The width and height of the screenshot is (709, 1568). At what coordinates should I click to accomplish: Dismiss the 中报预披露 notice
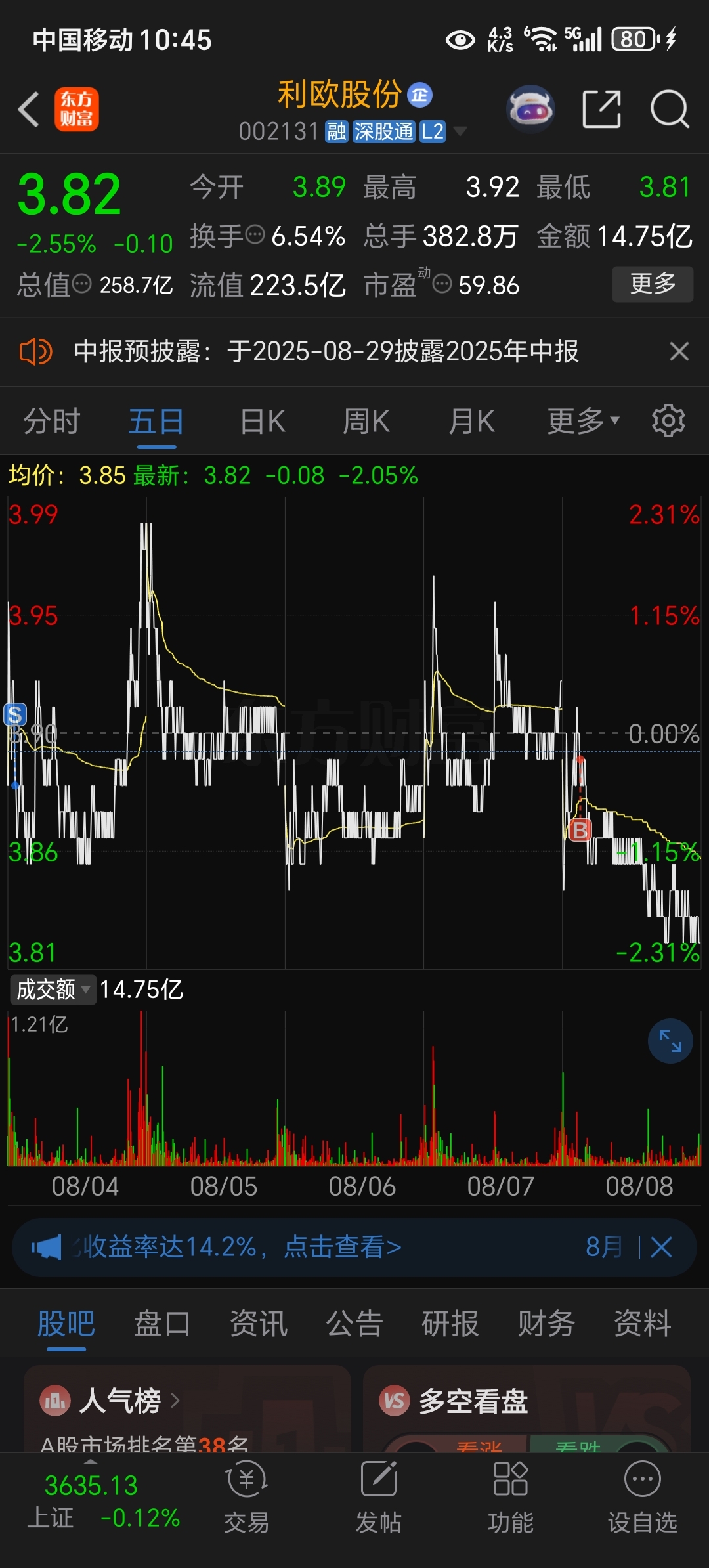[679, 351]
